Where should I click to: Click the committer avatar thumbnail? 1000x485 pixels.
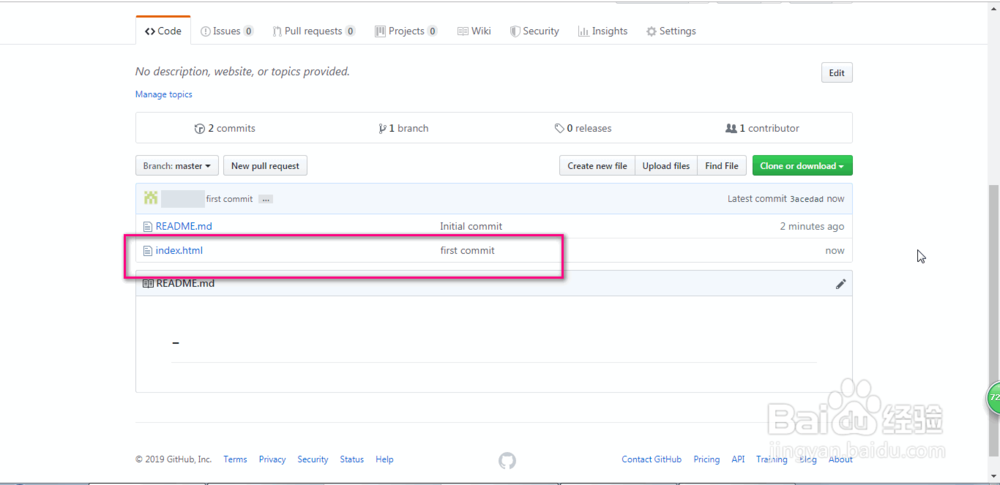pyautogui.click(x=151, y=199)
